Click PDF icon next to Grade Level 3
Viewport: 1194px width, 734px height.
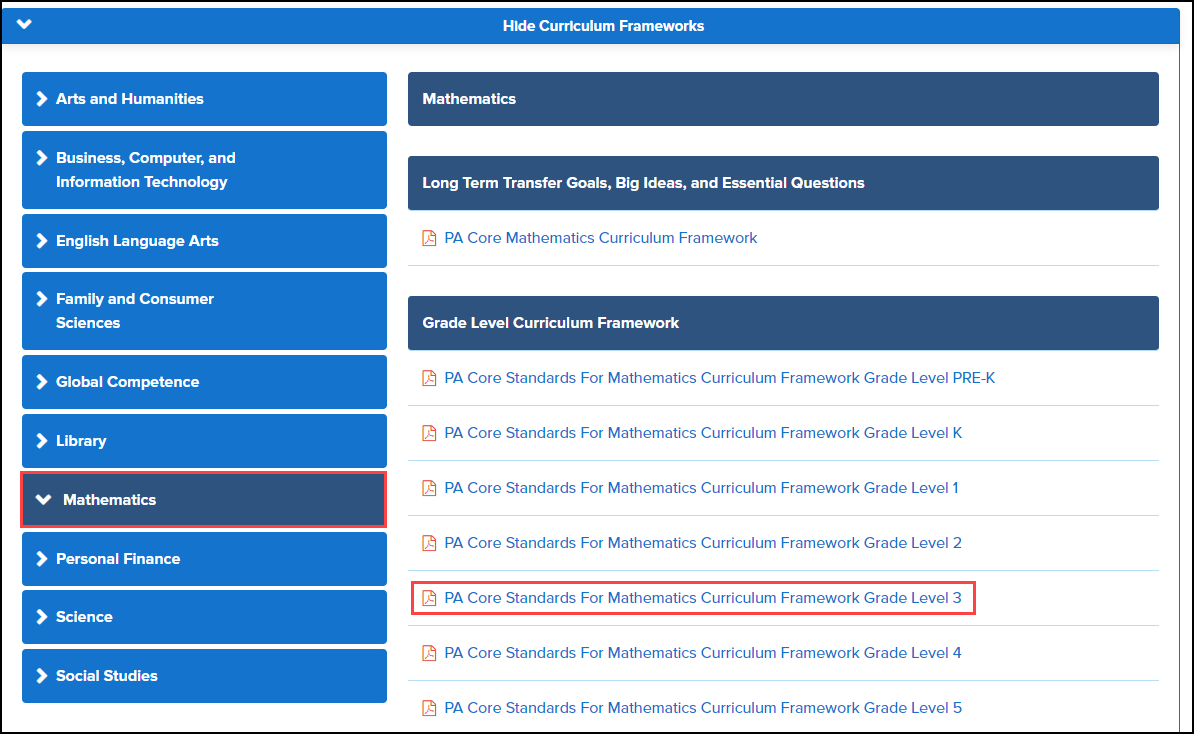[x=429, y=598]
